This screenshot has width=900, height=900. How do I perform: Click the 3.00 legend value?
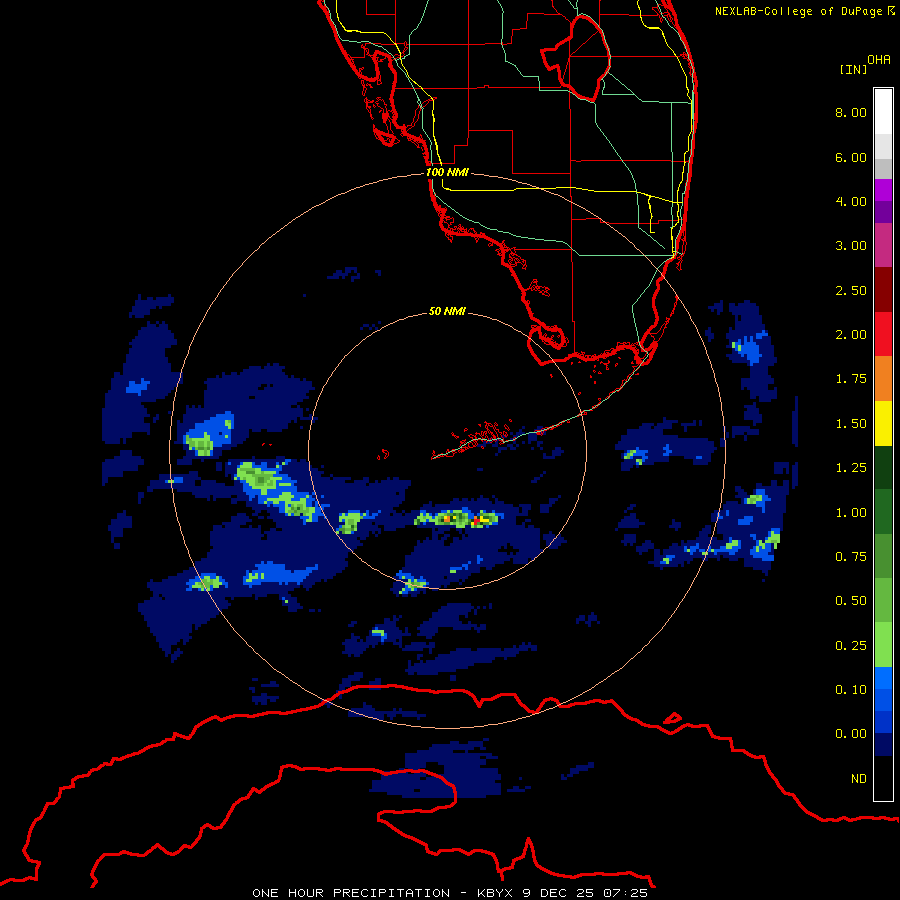coord(851,246)
